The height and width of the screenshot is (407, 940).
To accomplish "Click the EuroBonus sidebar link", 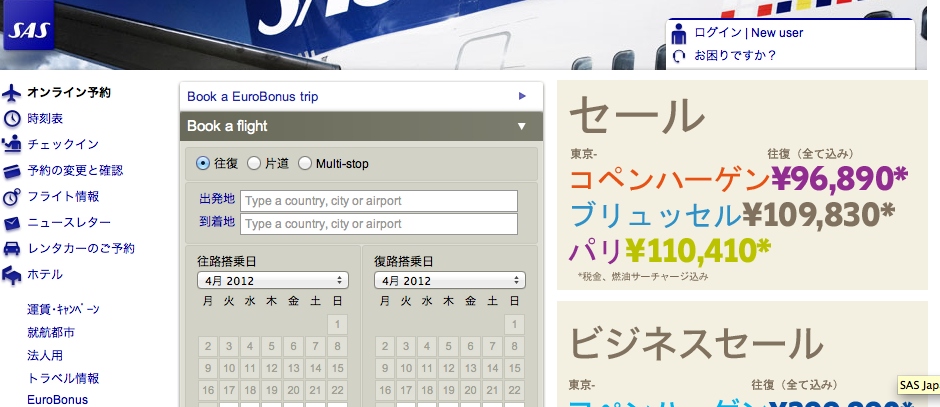I will (58, 400).
